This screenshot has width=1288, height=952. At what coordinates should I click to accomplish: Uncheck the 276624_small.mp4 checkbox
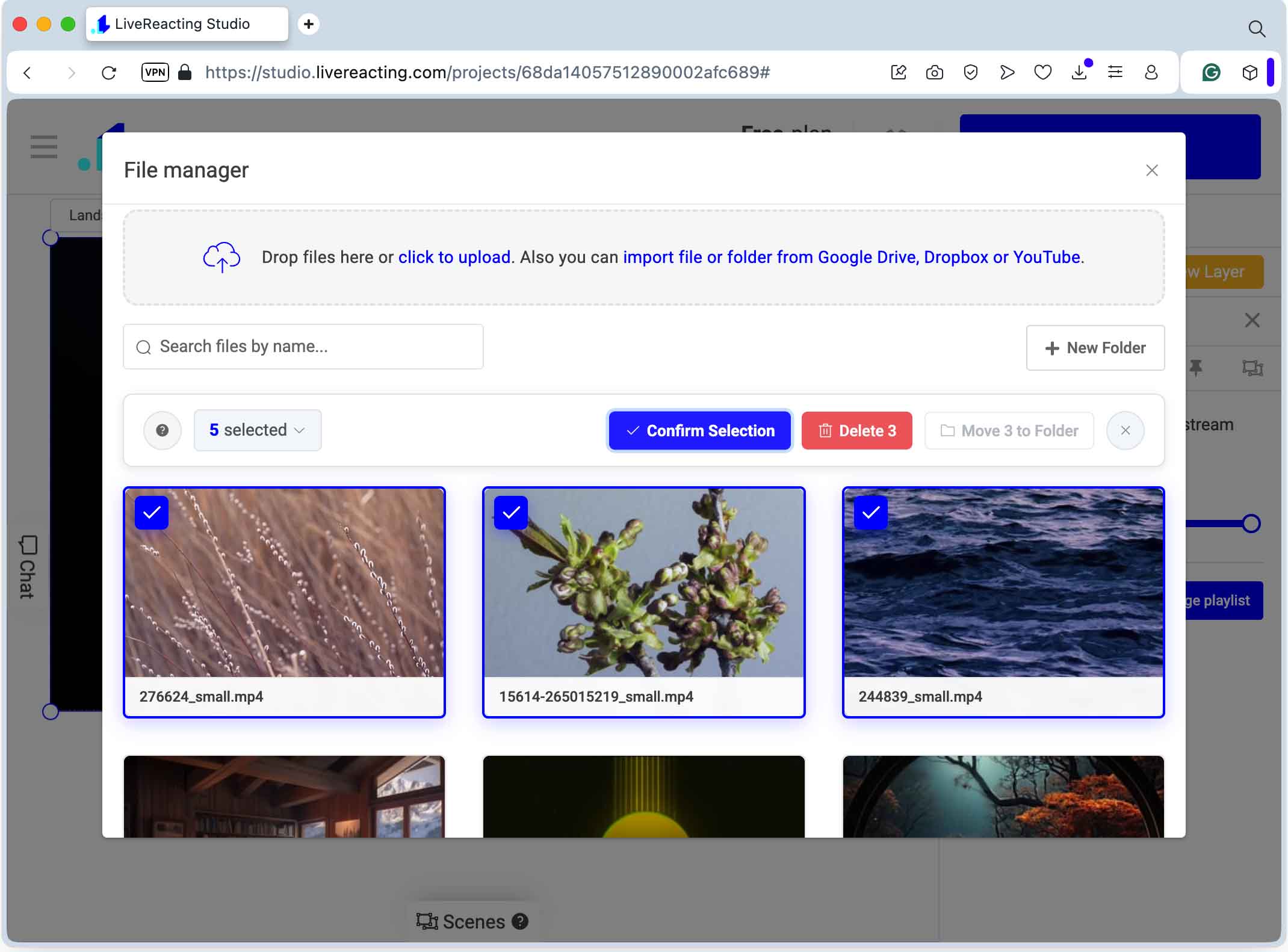[151, 513]
